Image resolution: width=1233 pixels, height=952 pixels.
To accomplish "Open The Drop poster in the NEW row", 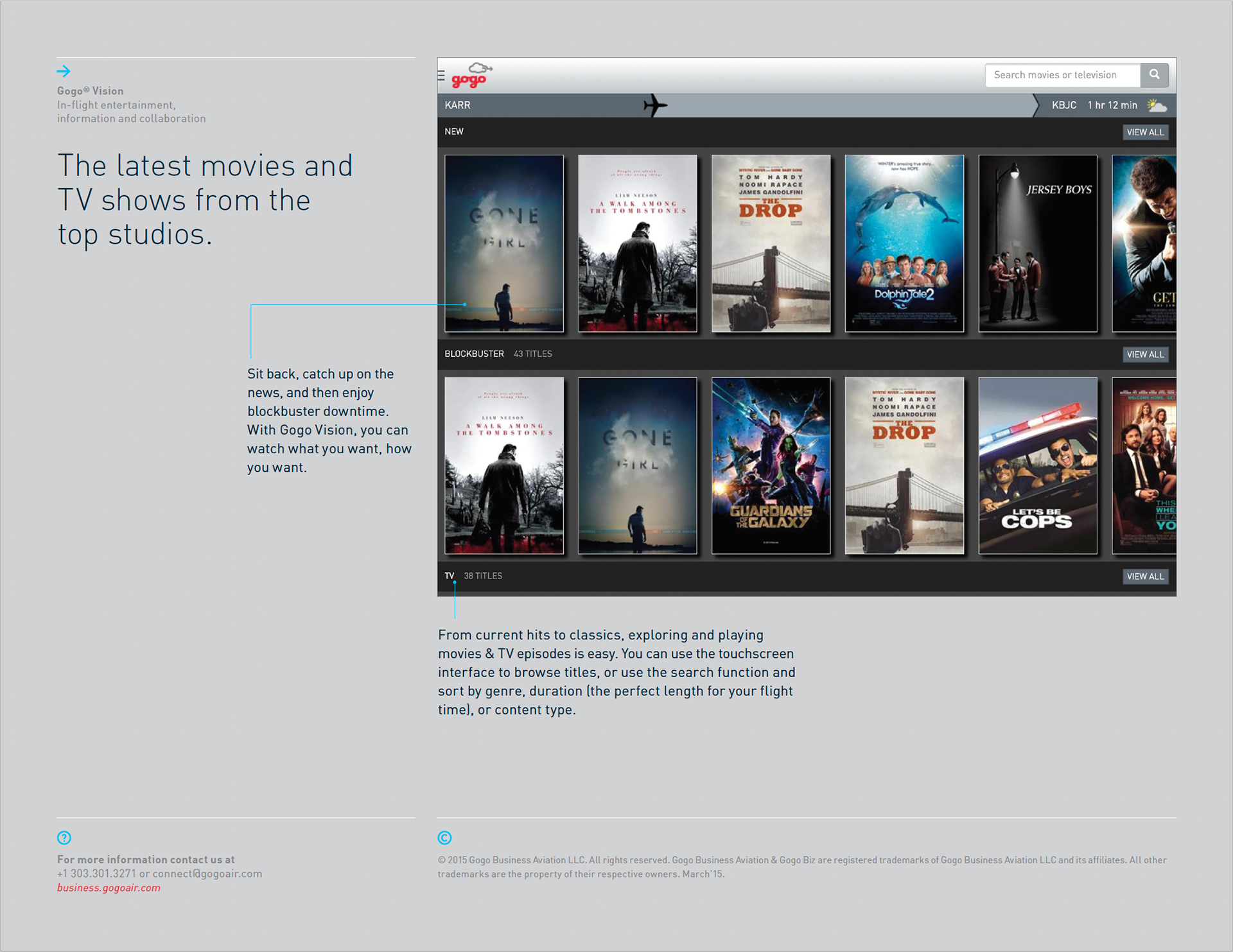I will (x=771, y=243).
